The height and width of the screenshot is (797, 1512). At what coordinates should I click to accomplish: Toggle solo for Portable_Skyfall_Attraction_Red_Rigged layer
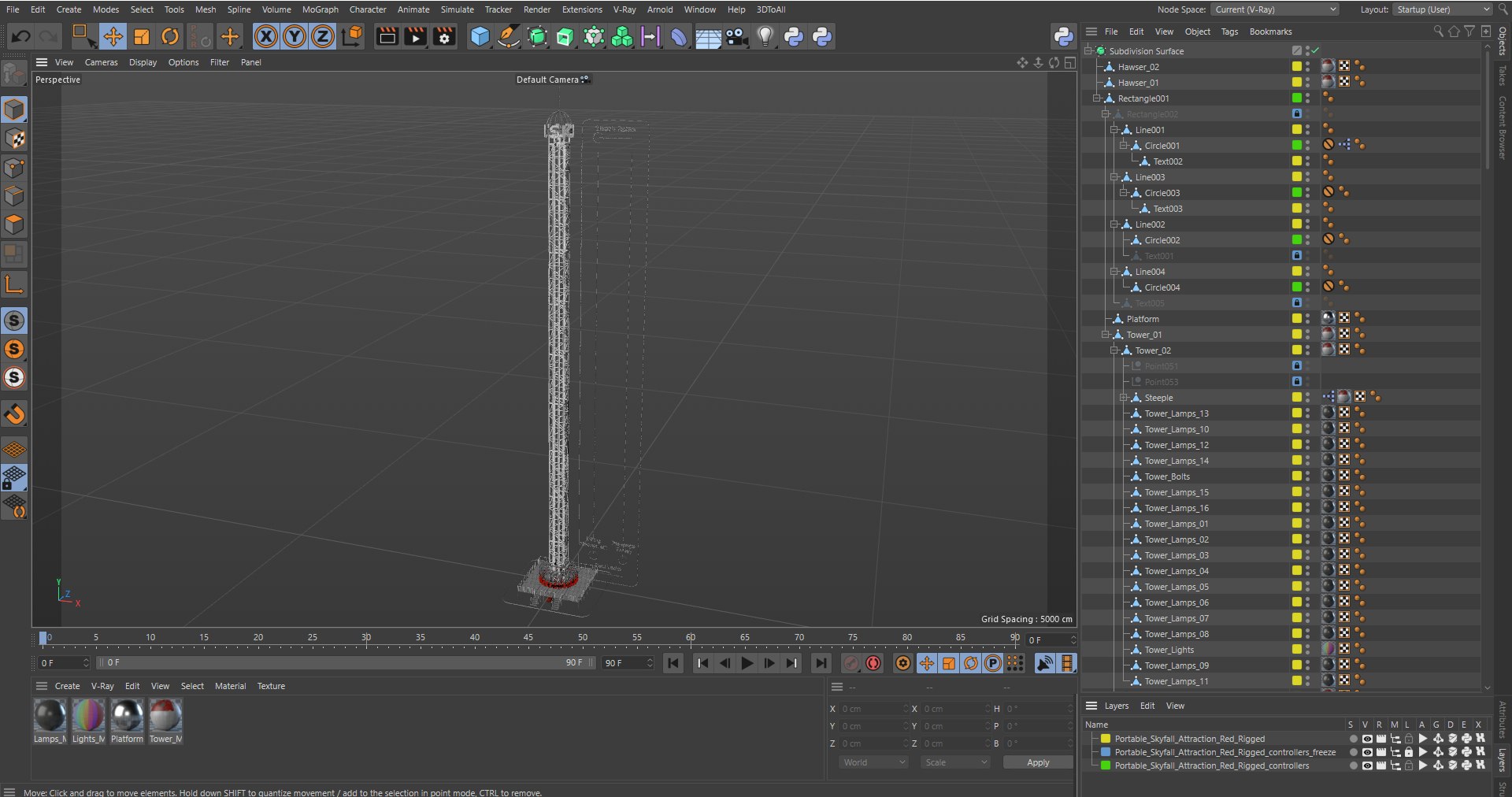[1353, 739]
